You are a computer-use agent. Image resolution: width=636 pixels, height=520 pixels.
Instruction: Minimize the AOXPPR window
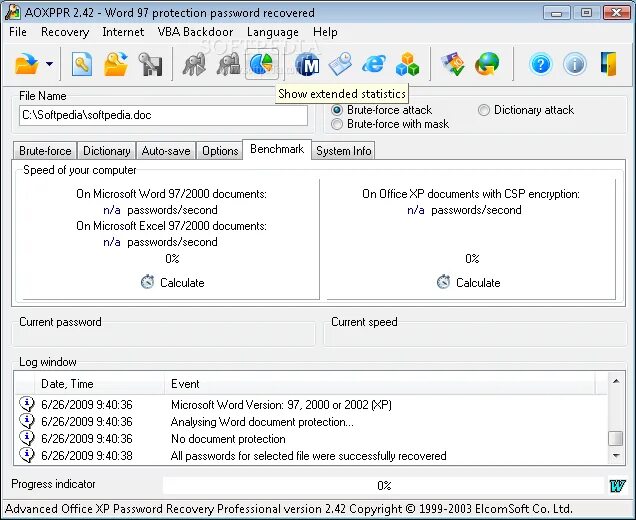(x=556, y=13)
